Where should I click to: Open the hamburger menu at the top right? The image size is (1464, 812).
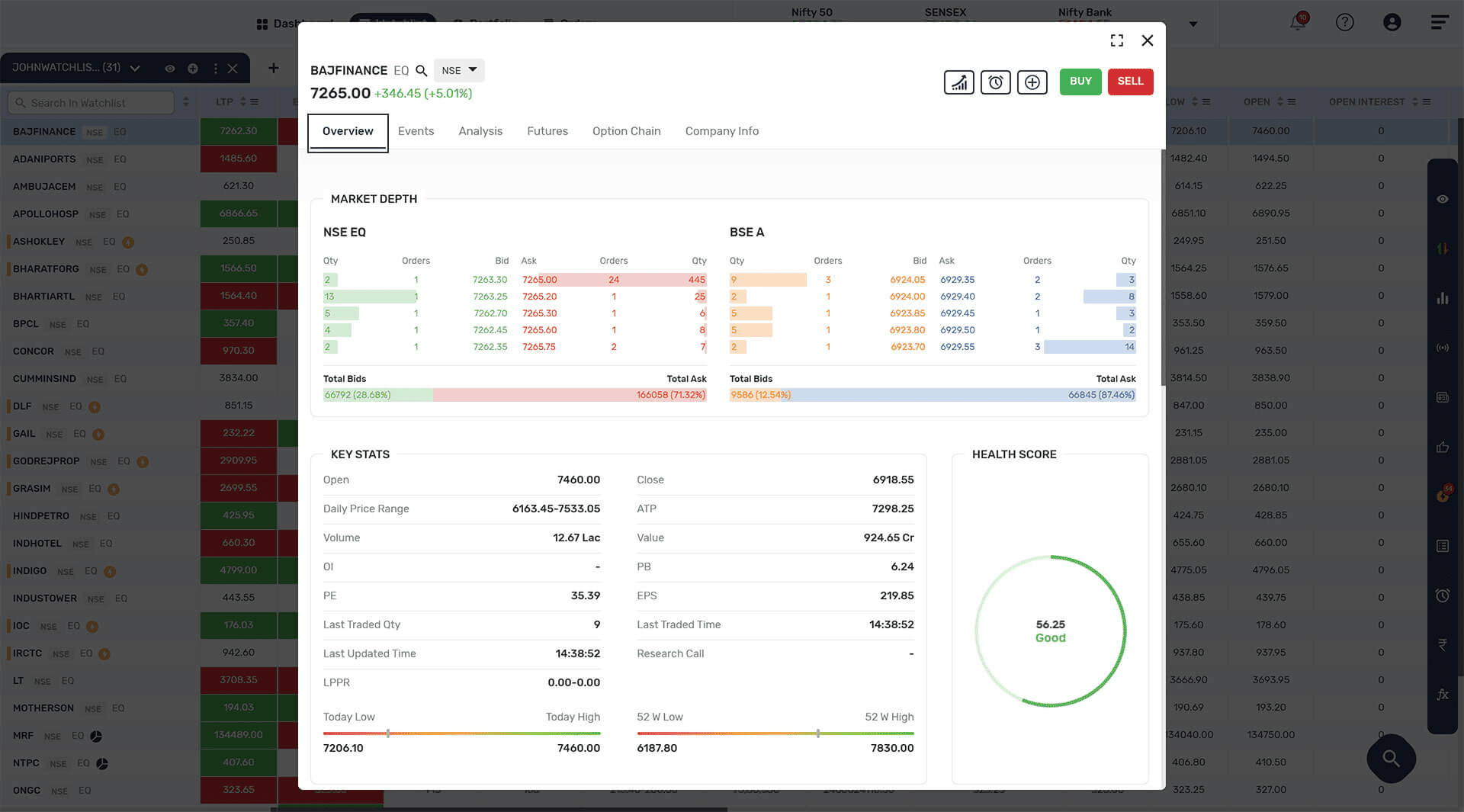tap(1439, 22)
